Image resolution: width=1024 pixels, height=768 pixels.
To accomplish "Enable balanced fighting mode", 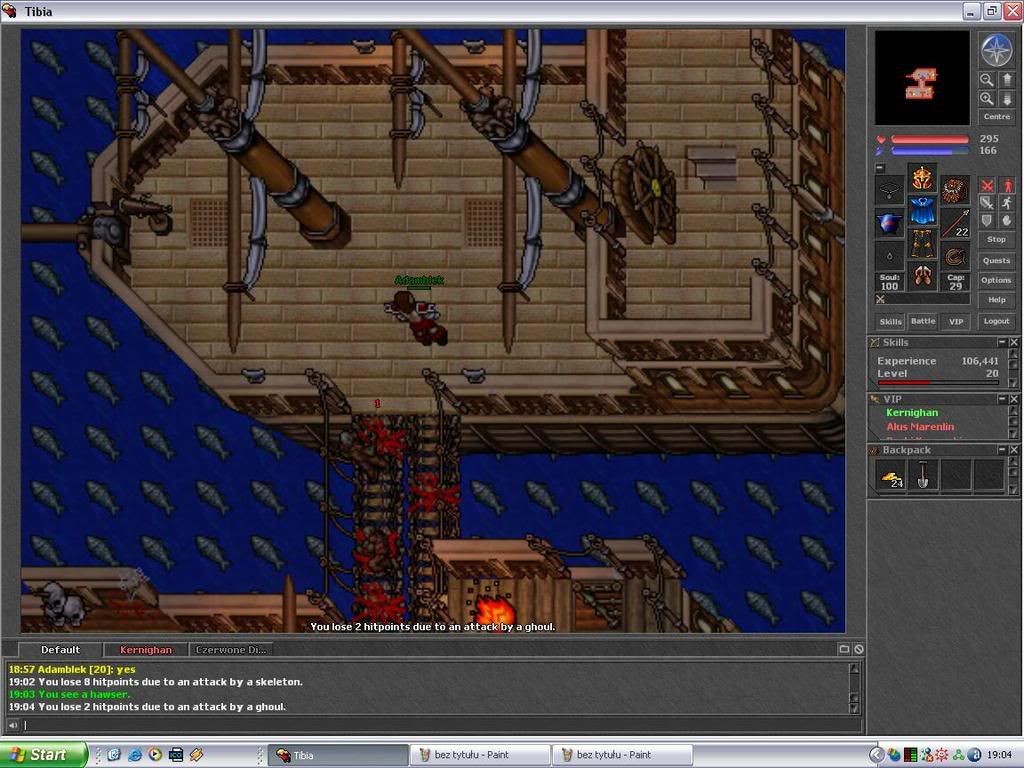I will tap(987, 203).
